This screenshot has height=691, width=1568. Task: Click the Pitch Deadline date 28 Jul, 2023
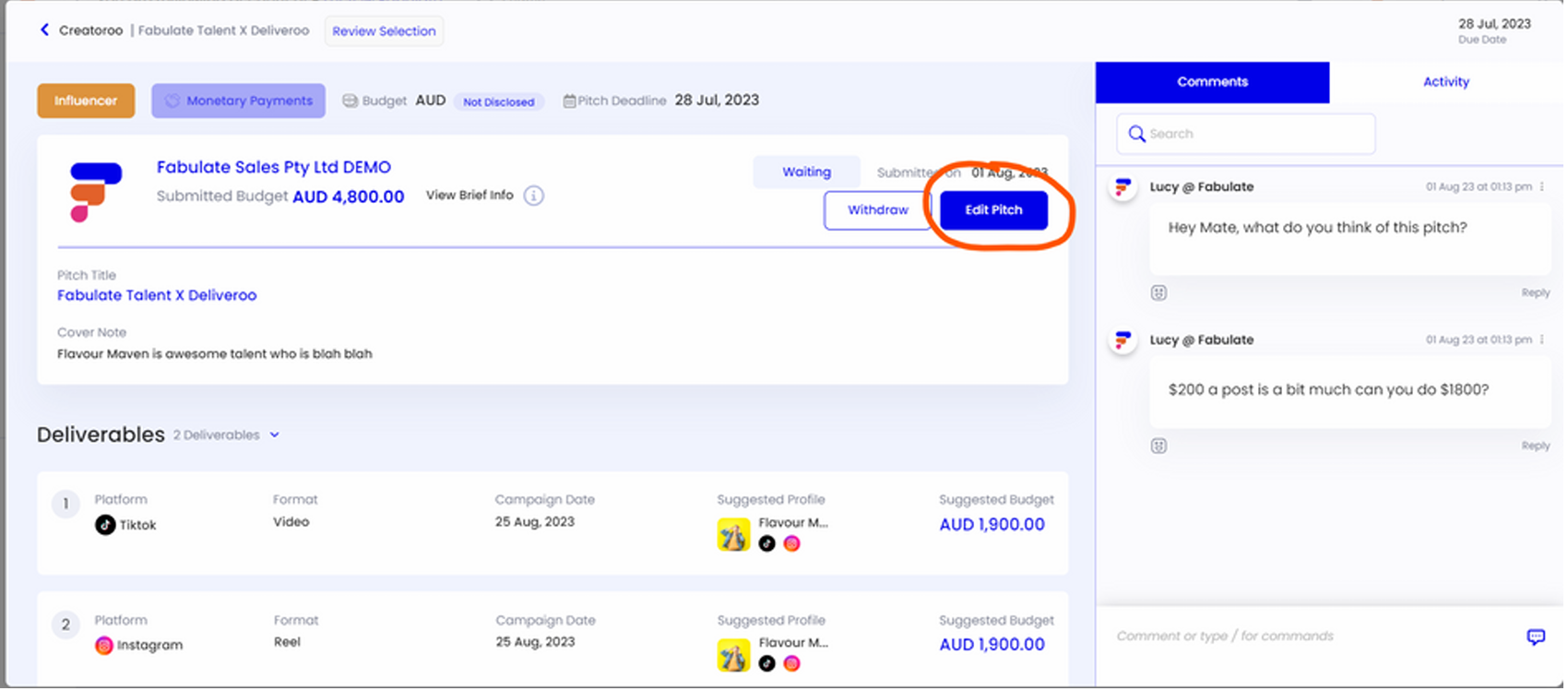[x=717, y=101]
